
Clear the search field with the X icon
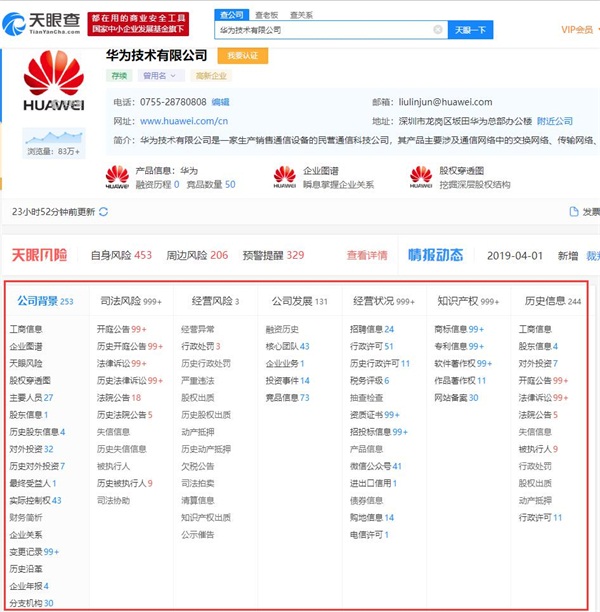tap(438, 30)
